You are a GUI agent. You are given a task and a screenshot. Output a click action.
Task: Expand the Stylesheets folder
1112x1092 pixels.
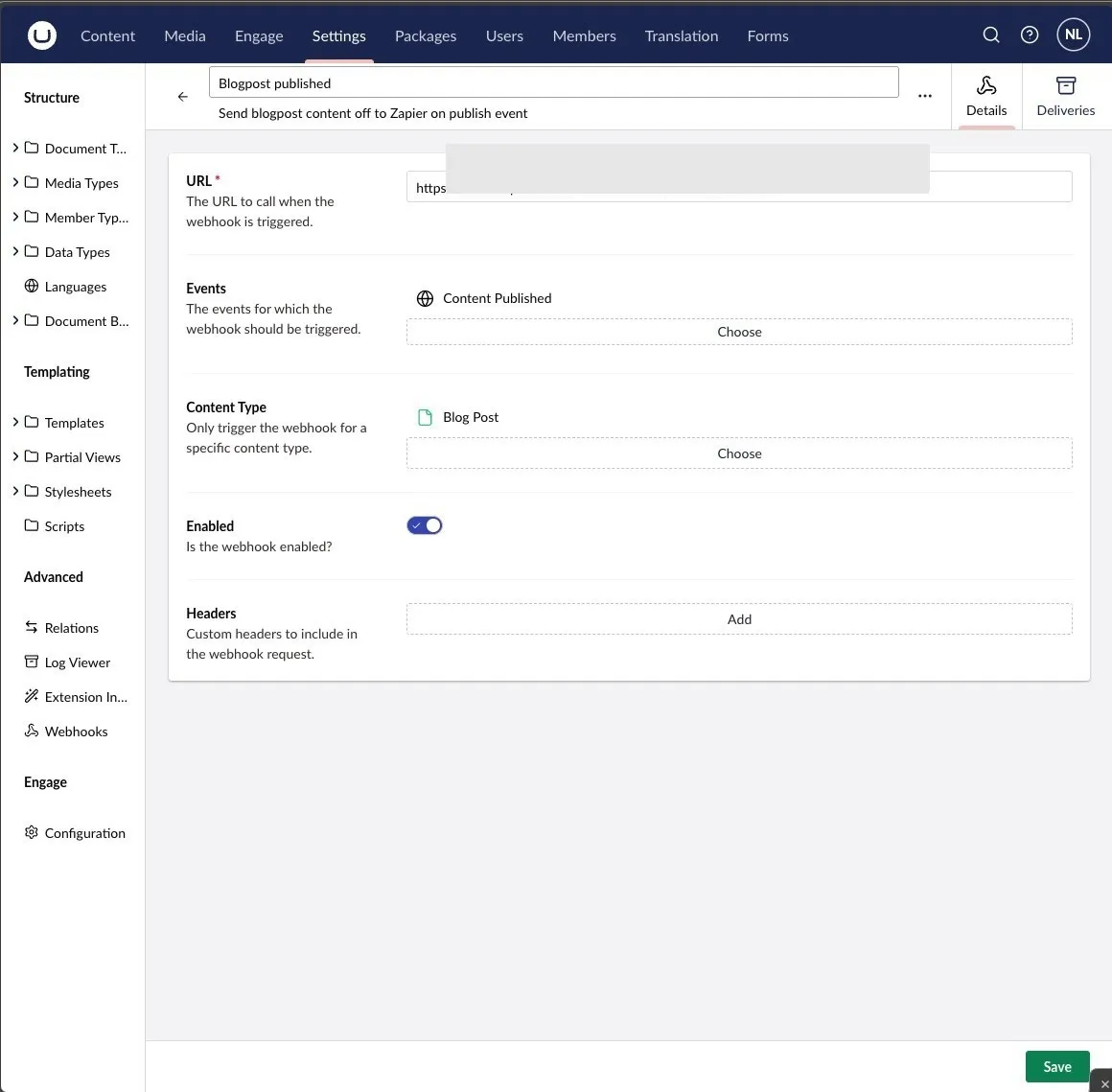[15, 491]
